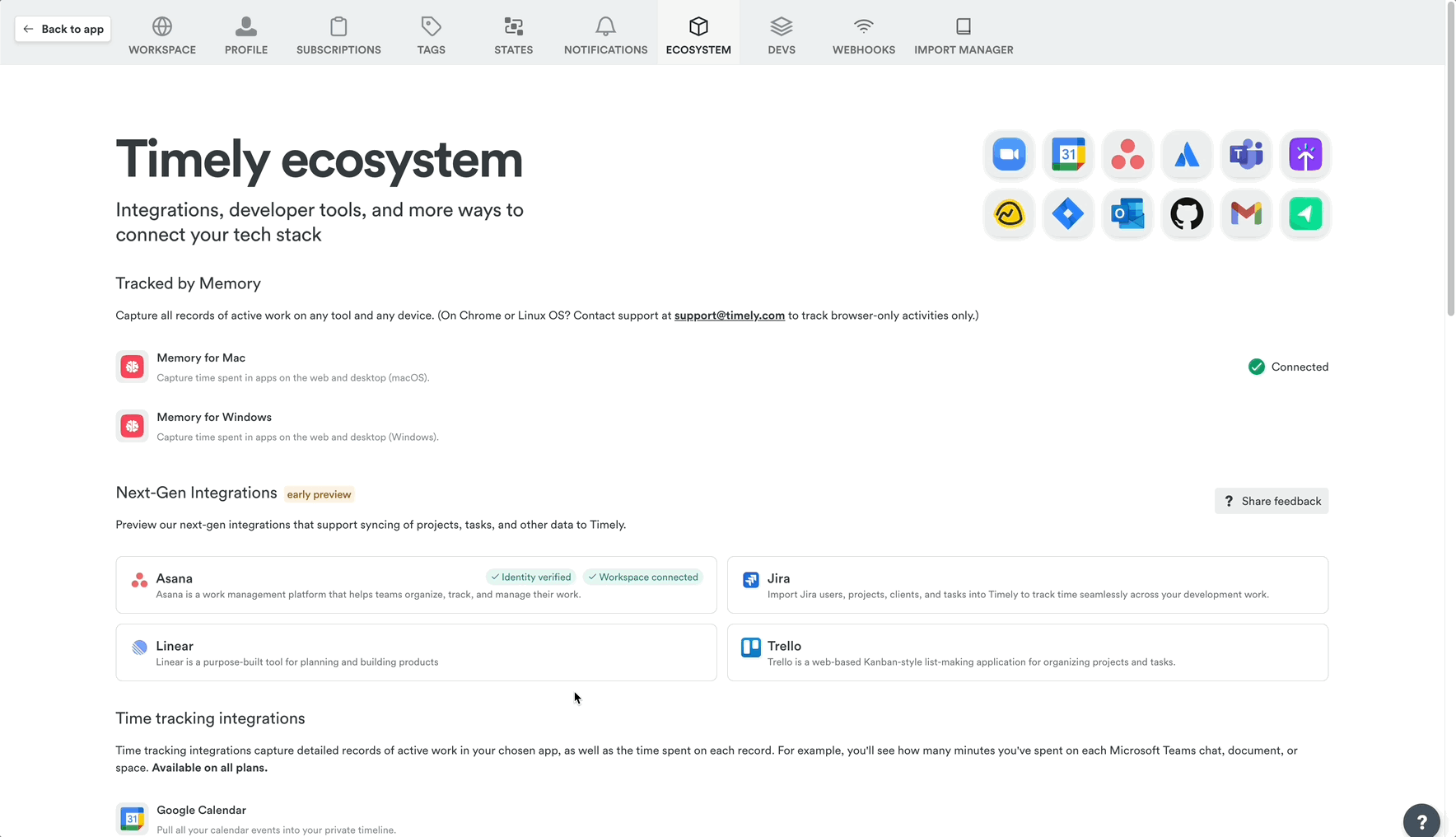The width and height of the screenshot is (1456, 837).
Task: Select the GitHub integration icon
Action: tap(1187, 214)
